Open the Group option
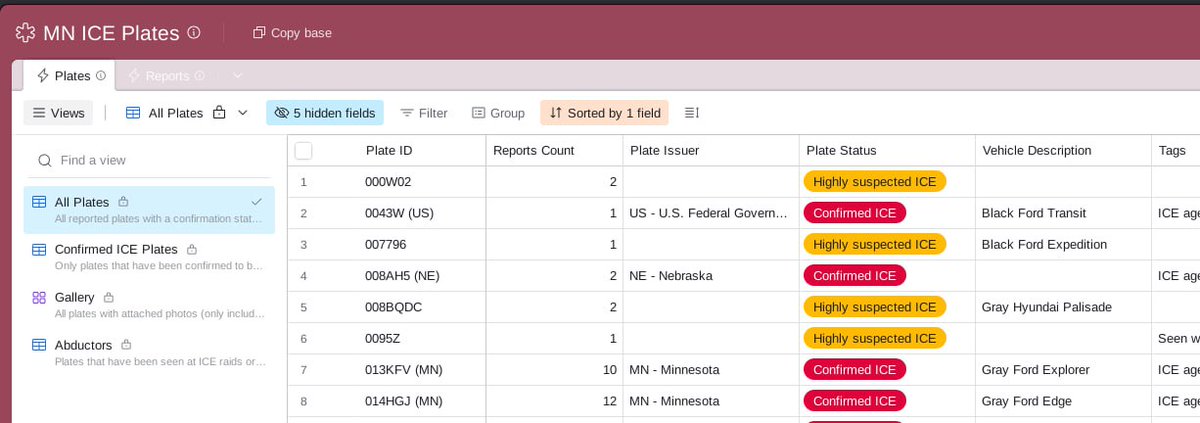This screenshot has height=423, width=1200. 498,113
